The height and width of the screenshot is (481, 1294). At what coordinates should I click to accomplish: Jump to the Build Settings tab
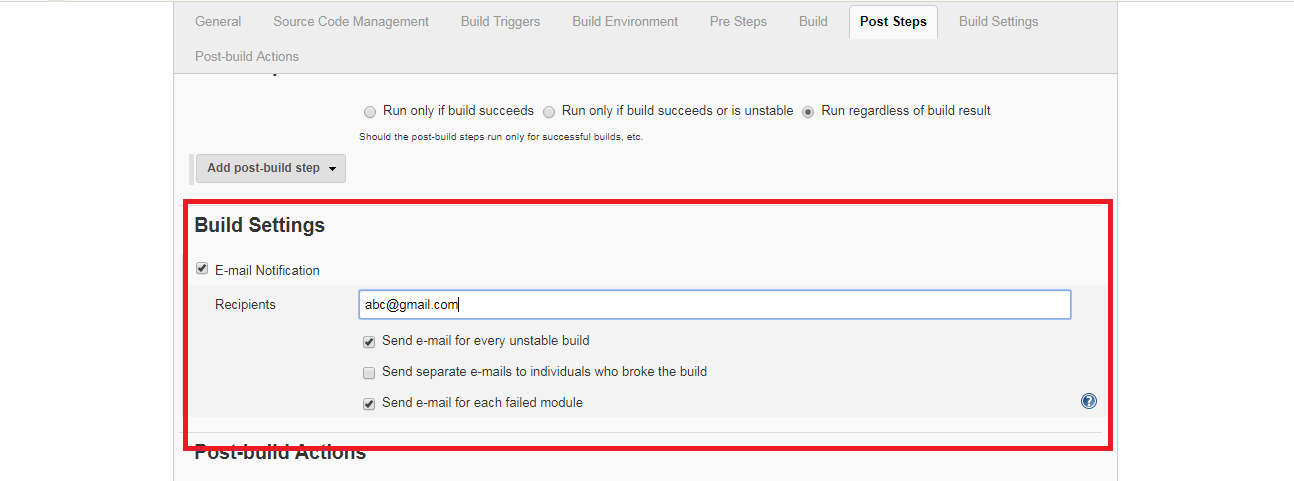tap(998, 21)
